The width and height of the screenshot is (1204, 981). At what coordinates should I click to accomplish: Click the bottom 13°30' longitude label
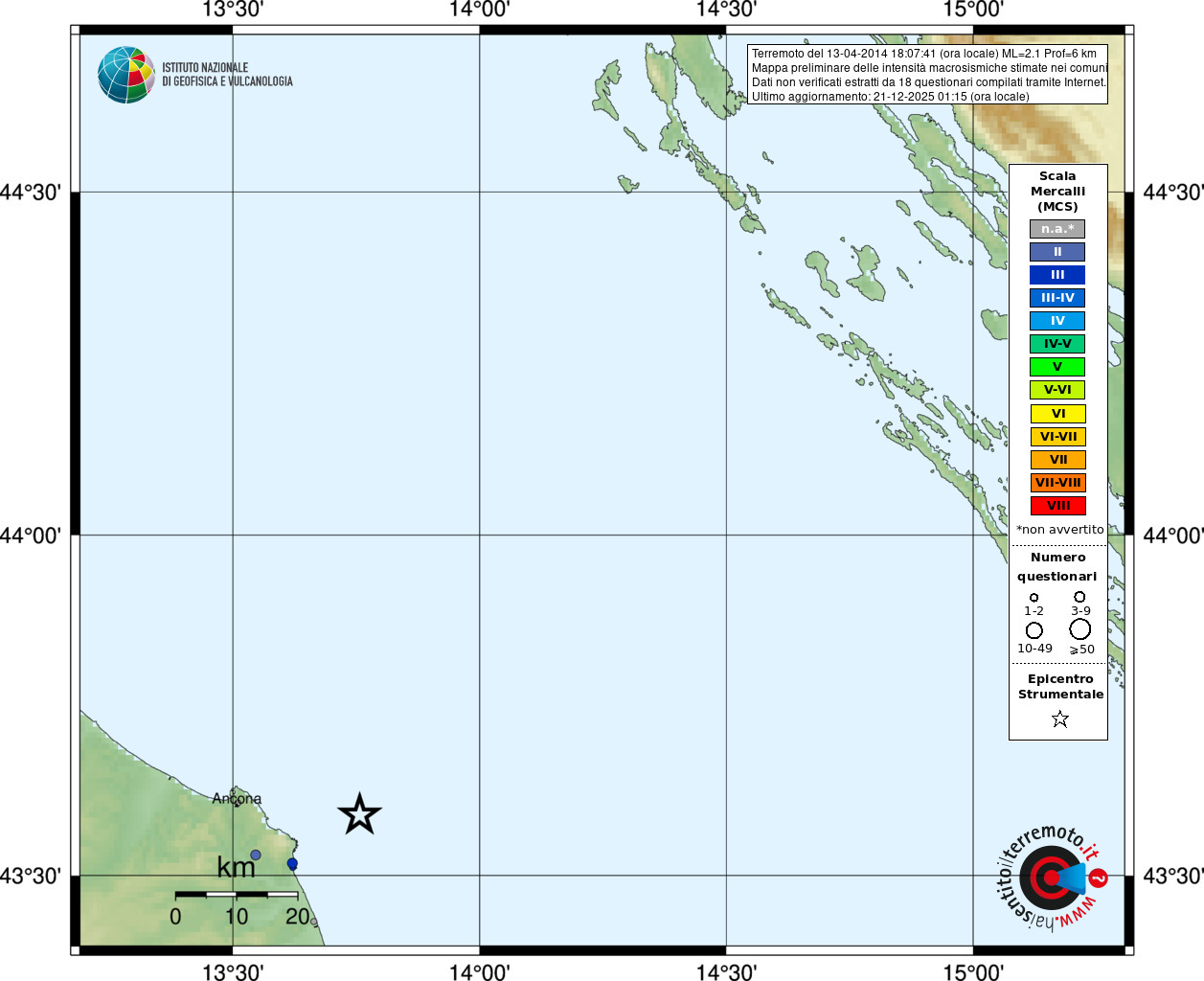point(233,972)
